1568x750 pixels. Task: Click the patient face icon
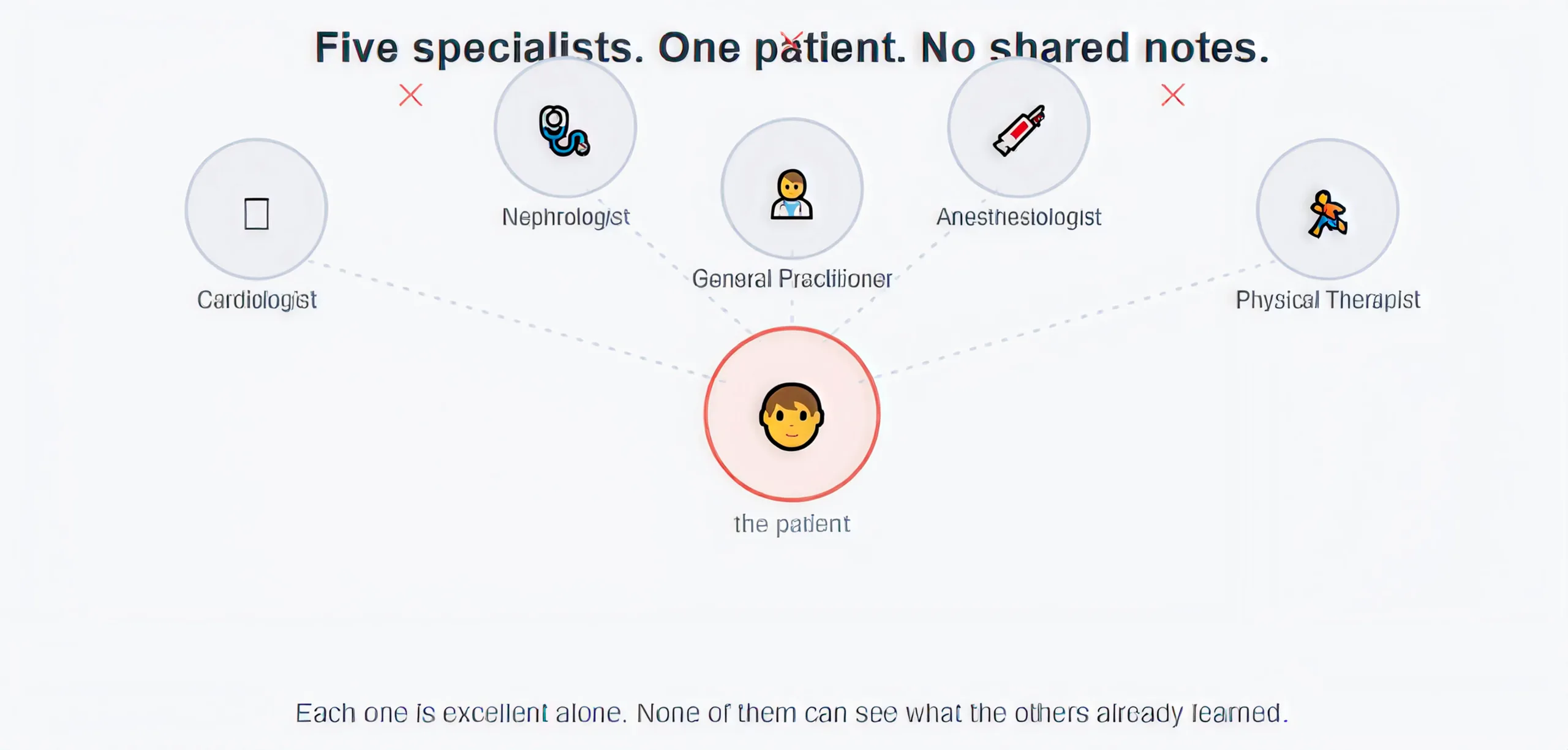(791, 417)
